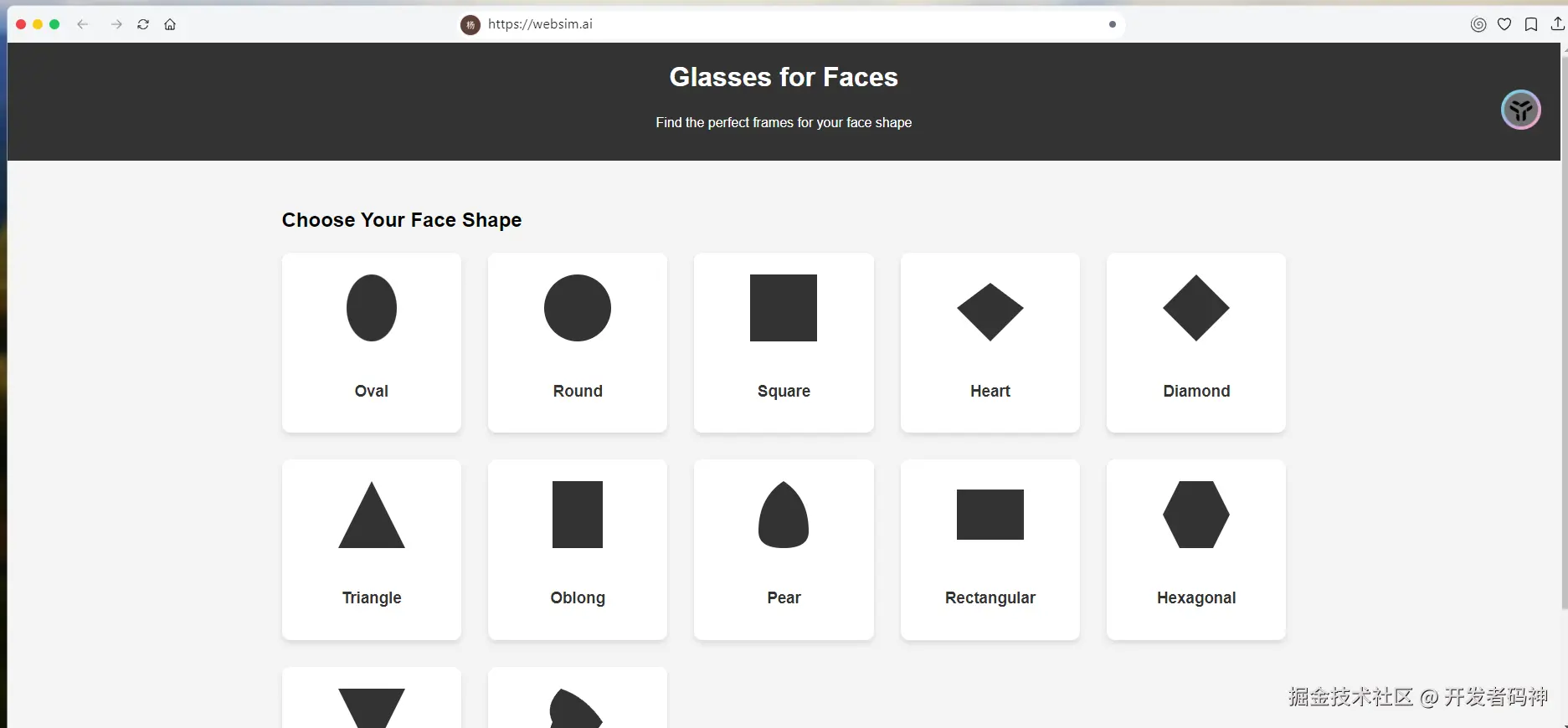
Task: Click the bookmark icon in toolbar
Action: tap(1530, 24)
